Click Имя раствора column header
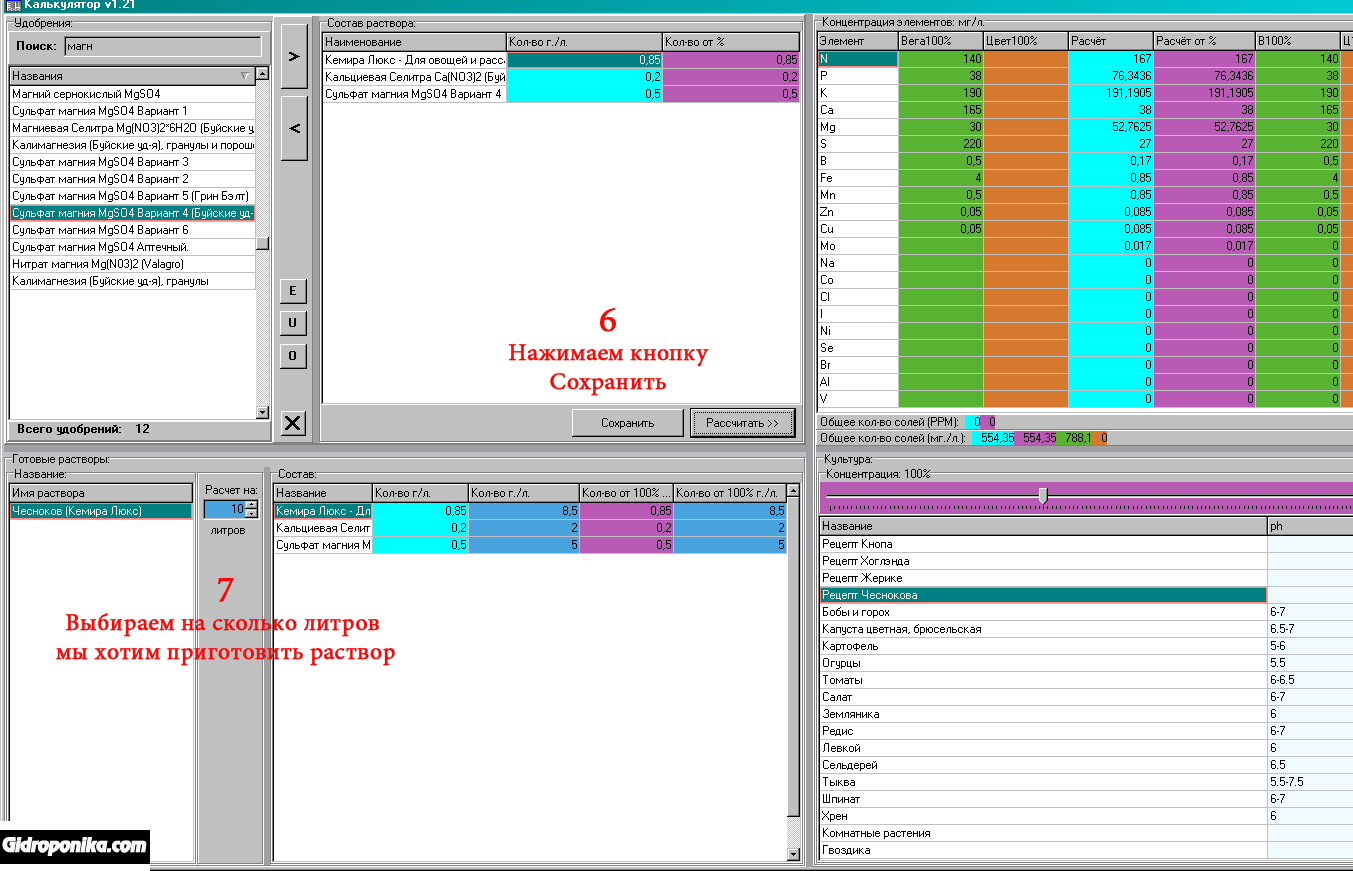The image size is (1353, 871). click(101, 493)
